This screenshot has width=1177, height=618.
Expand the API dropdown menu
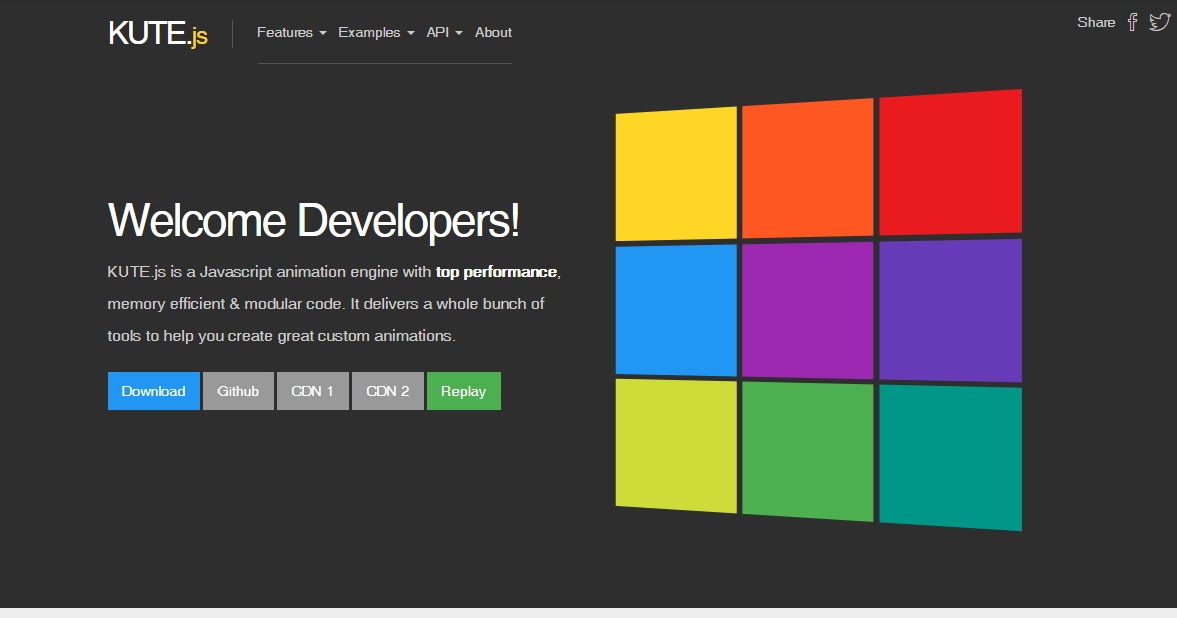(x=442, y=32)
